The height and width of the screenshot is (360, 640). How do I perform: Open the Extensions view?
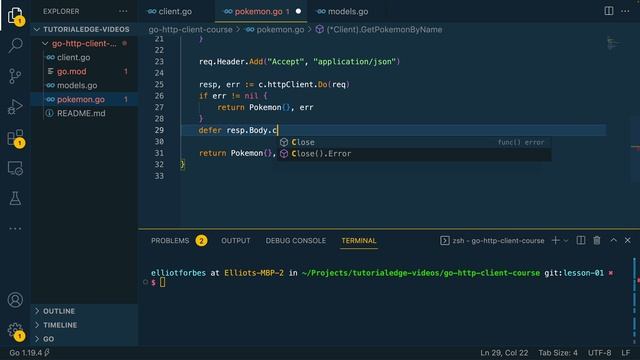point(15,138)
